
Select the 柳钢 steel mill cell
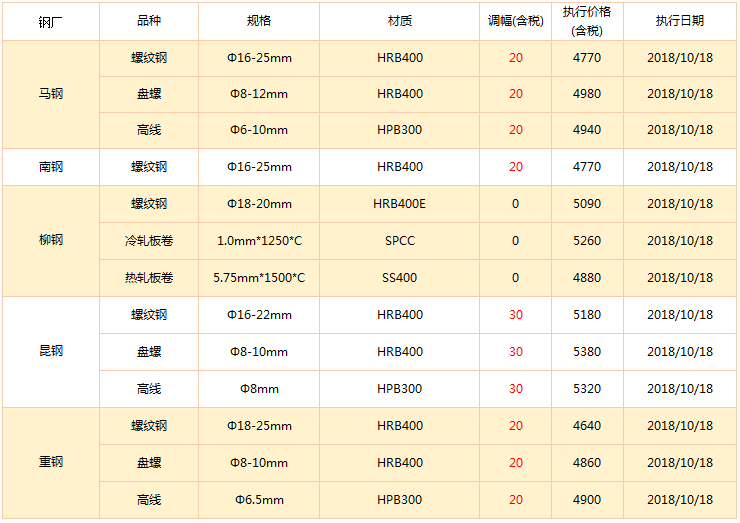click(50, 240)
